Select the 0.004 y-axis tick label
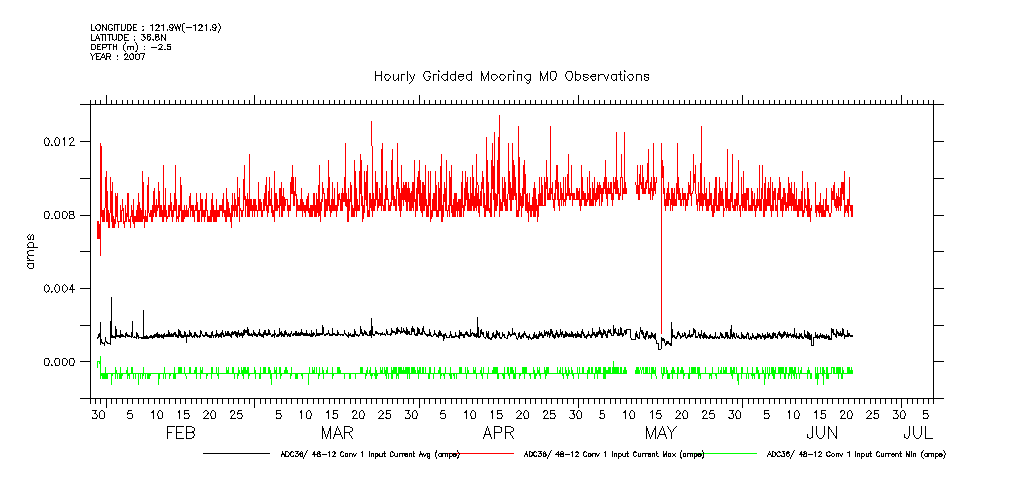Viewport: 1009px width, 504px height. [x=58, y=288]
